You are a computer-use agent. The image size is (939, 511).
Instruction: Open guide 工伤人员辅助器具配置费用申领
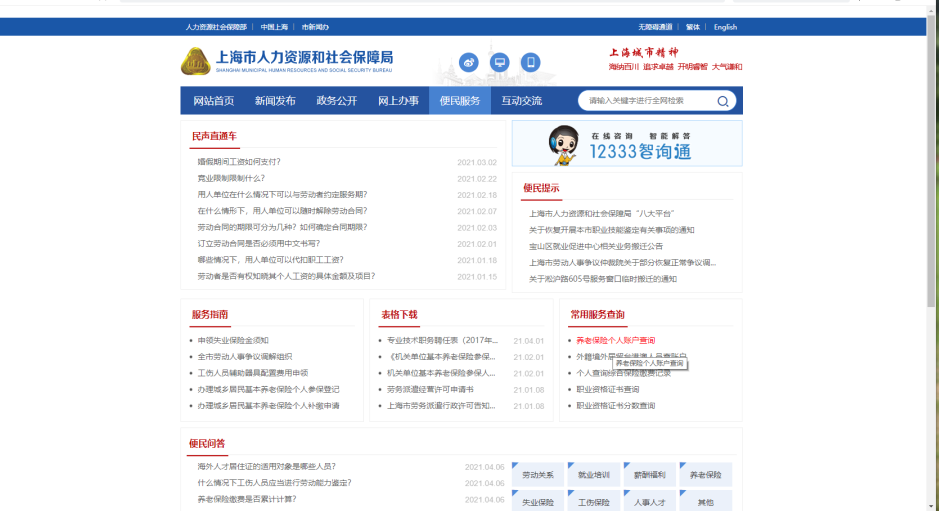[253, 373]
